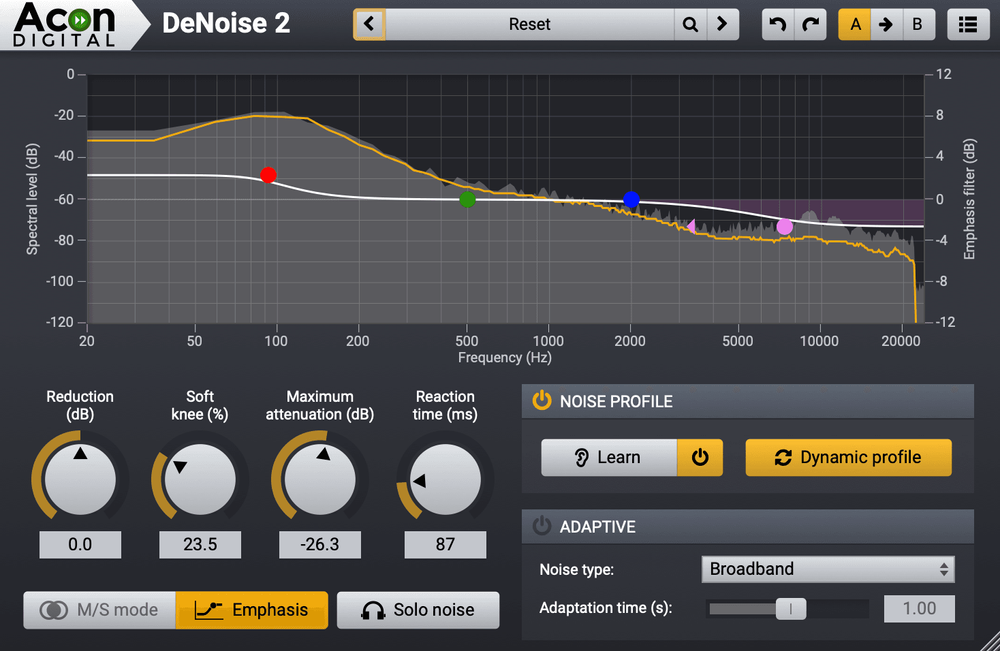Click the undo arrow icon
1000x651 pixels.
777,24
